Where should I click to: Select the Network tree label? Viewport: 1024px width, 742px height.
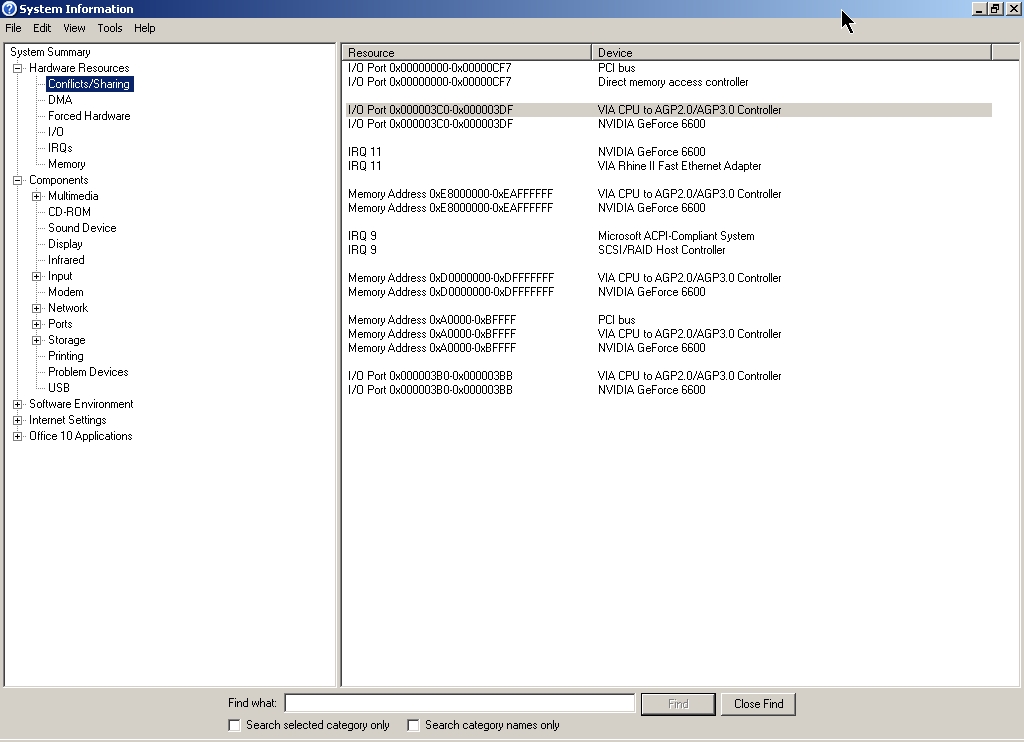pyautogui.click(x=68, y=308)
